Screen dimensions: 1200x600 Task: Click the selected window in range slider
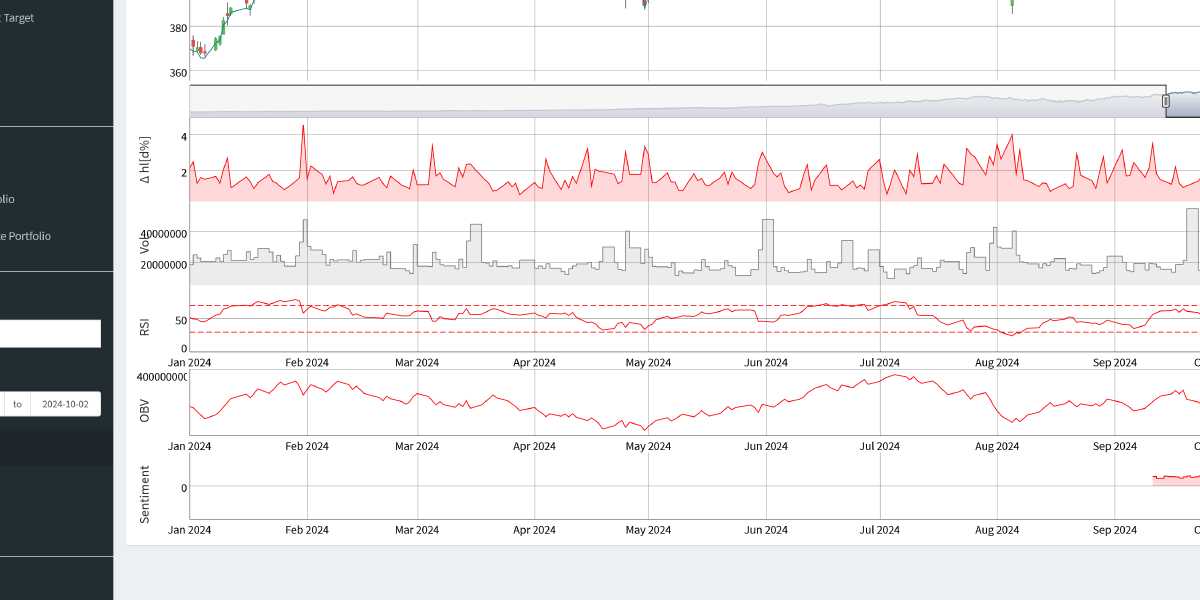1185,103
